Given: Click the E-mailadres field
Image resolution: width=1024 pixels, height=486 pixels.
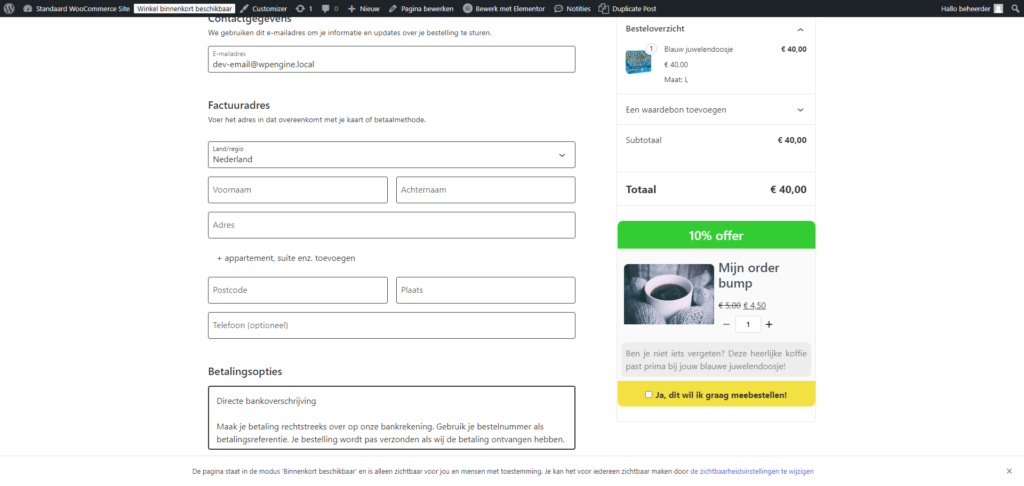Looking at the screenshot, I should coord(391,59).
